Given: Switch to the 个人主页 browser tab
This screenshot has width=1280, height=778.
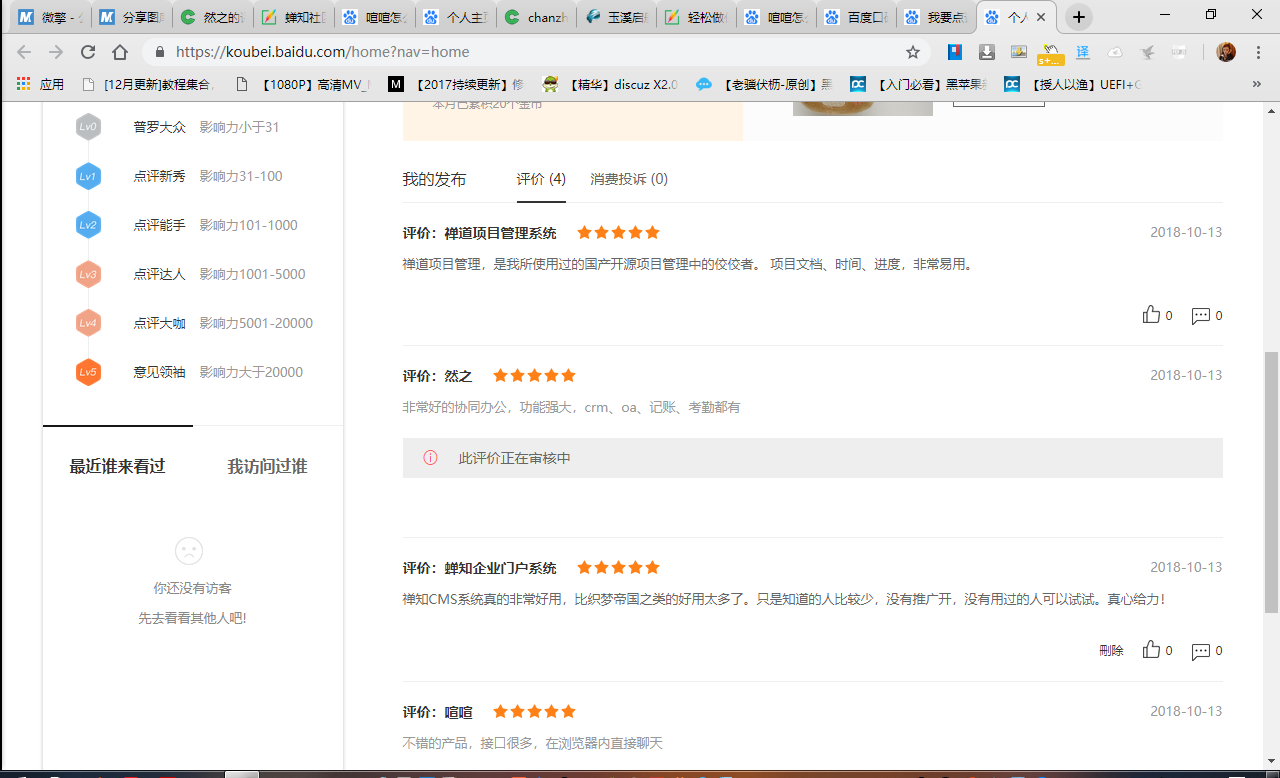Looking at the screenshot, I should [x=454, y=17].
